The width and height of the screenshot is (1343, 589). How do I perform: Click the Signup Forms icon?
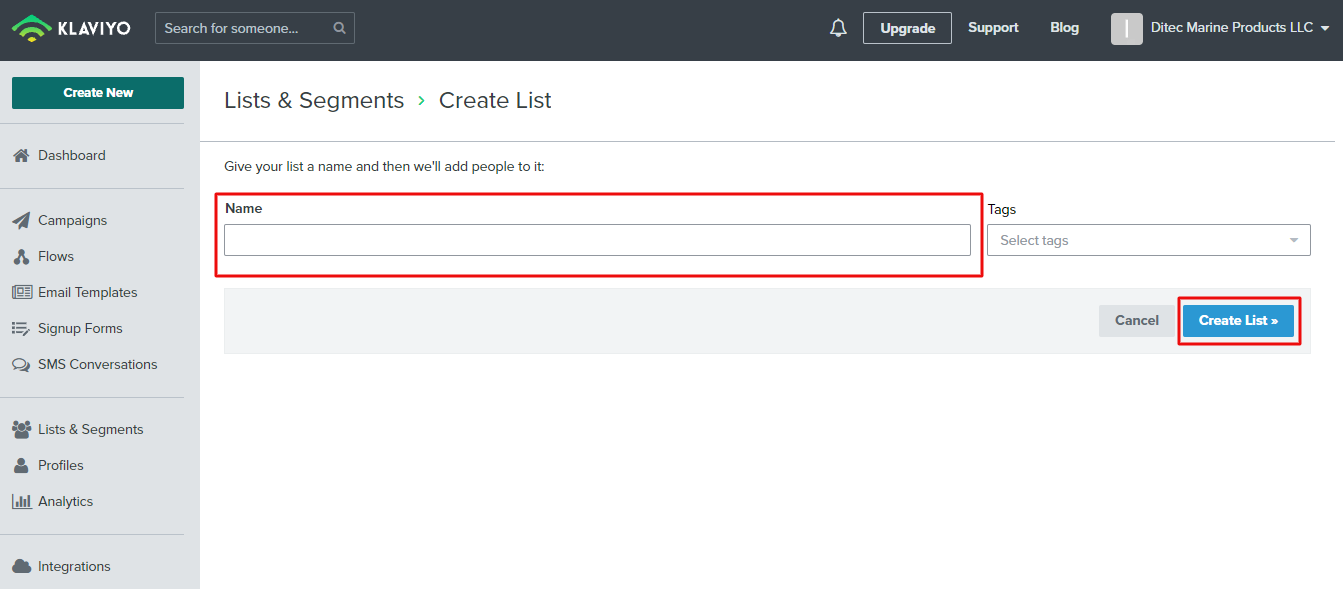[x=21, y=329]
